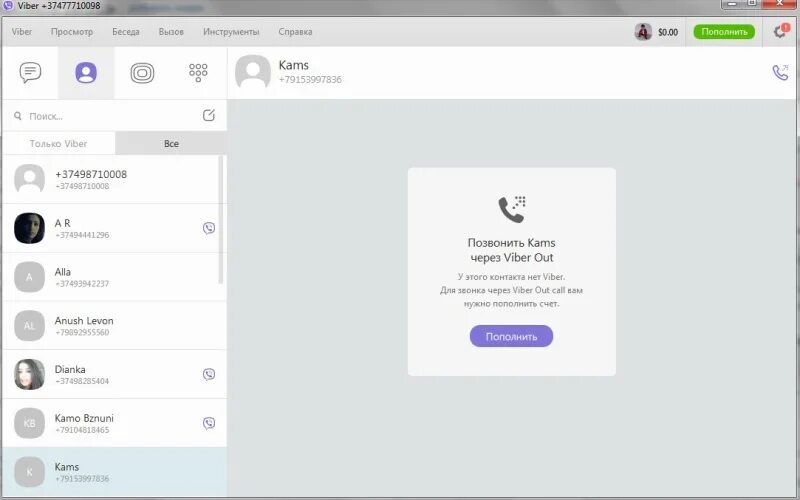The width and height of the screenshot is (800, 500).
Task: Select Kams in contact list
Action: 114,472
